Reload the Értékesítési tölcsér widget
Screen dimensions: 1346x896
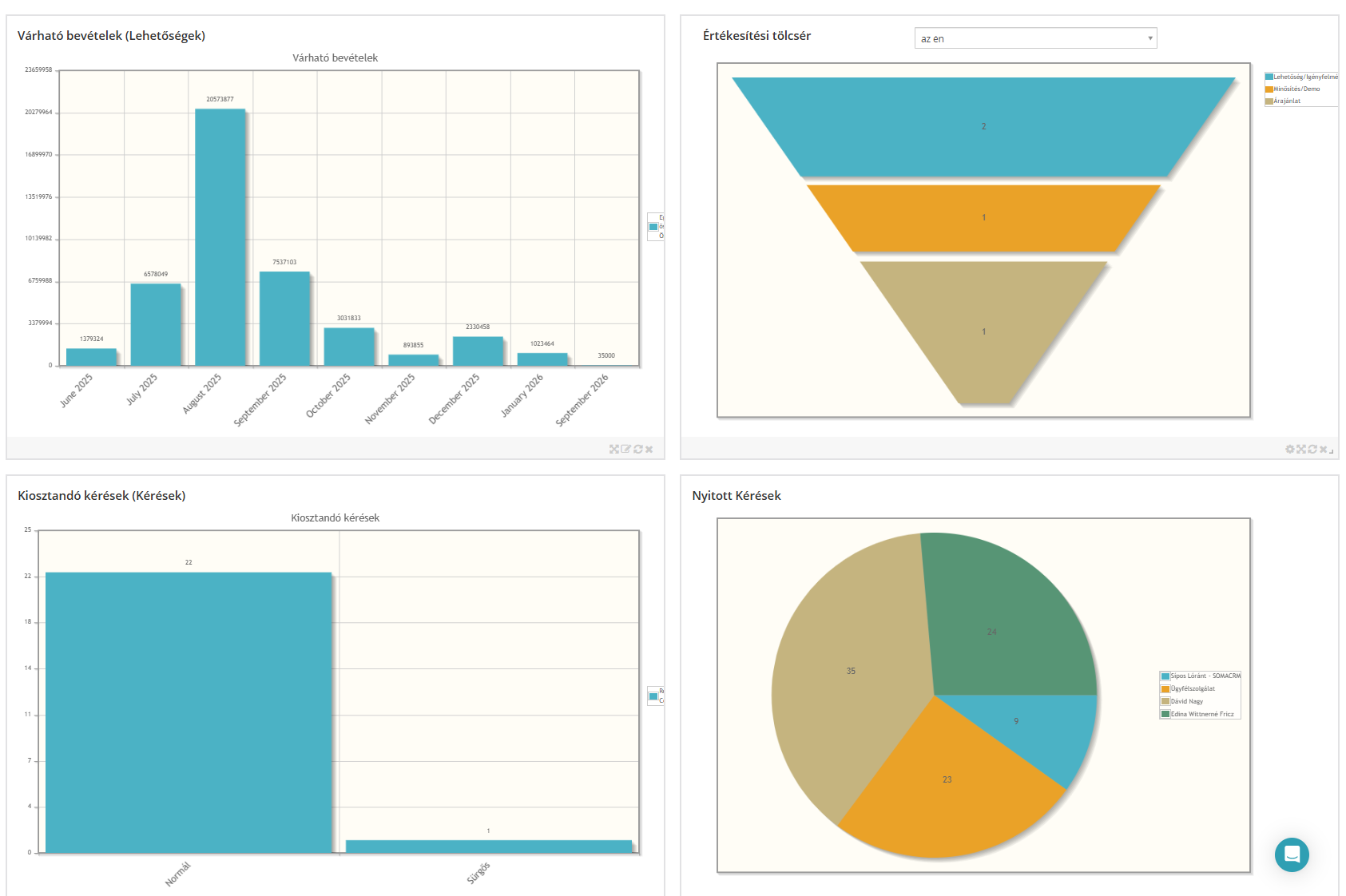(1312, 450)
